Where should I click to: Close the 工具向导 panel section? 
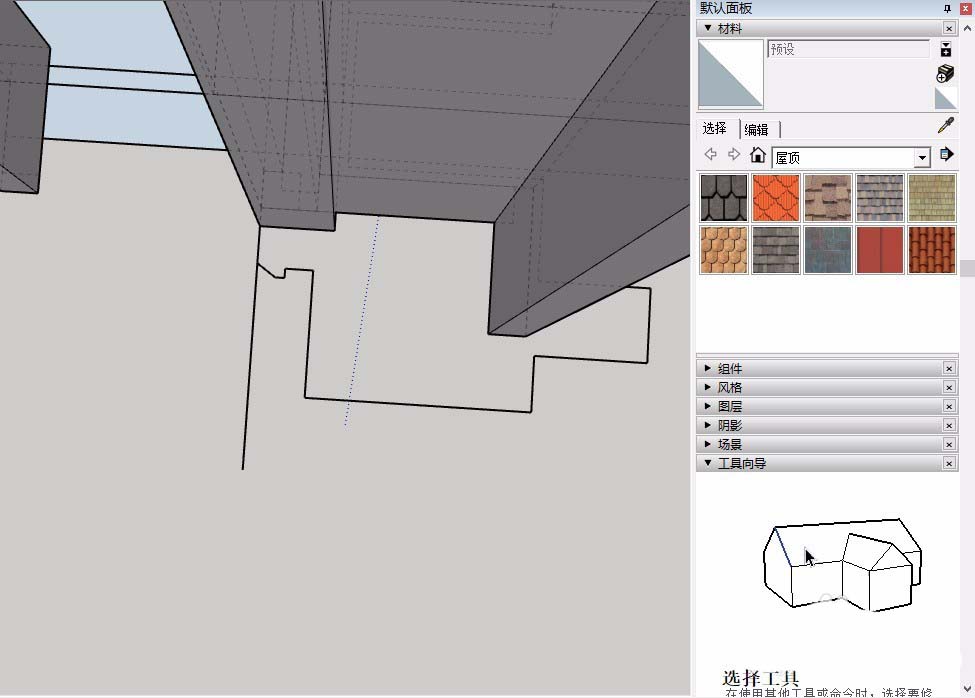click(x=949, y=463)
